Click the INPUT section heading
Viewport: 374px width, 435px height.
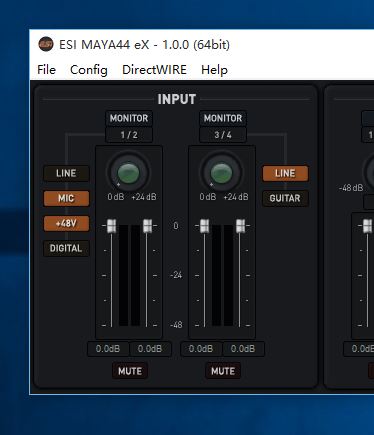177,99
